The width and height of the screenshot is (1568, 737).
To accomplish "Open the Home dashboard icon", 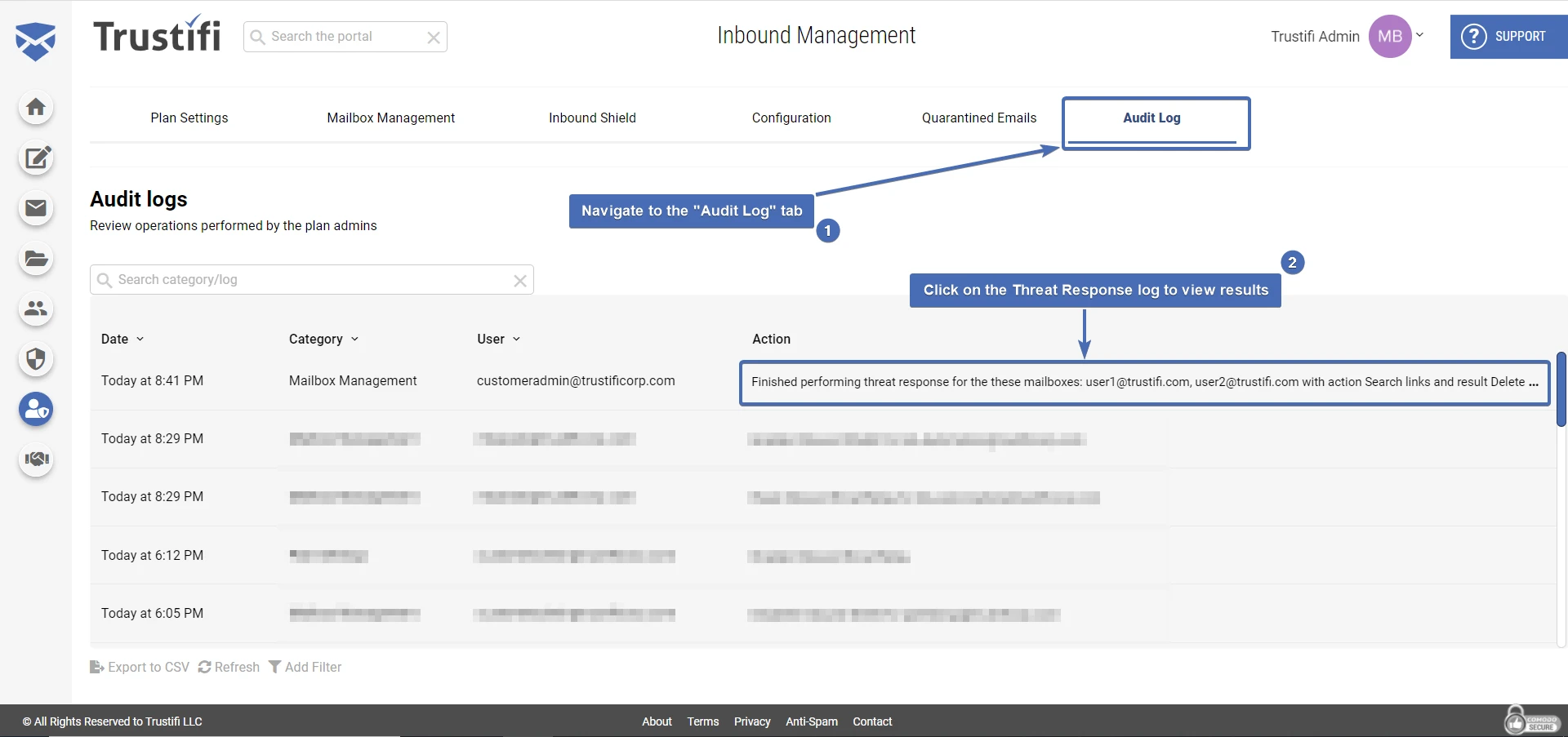I will 36,107.
